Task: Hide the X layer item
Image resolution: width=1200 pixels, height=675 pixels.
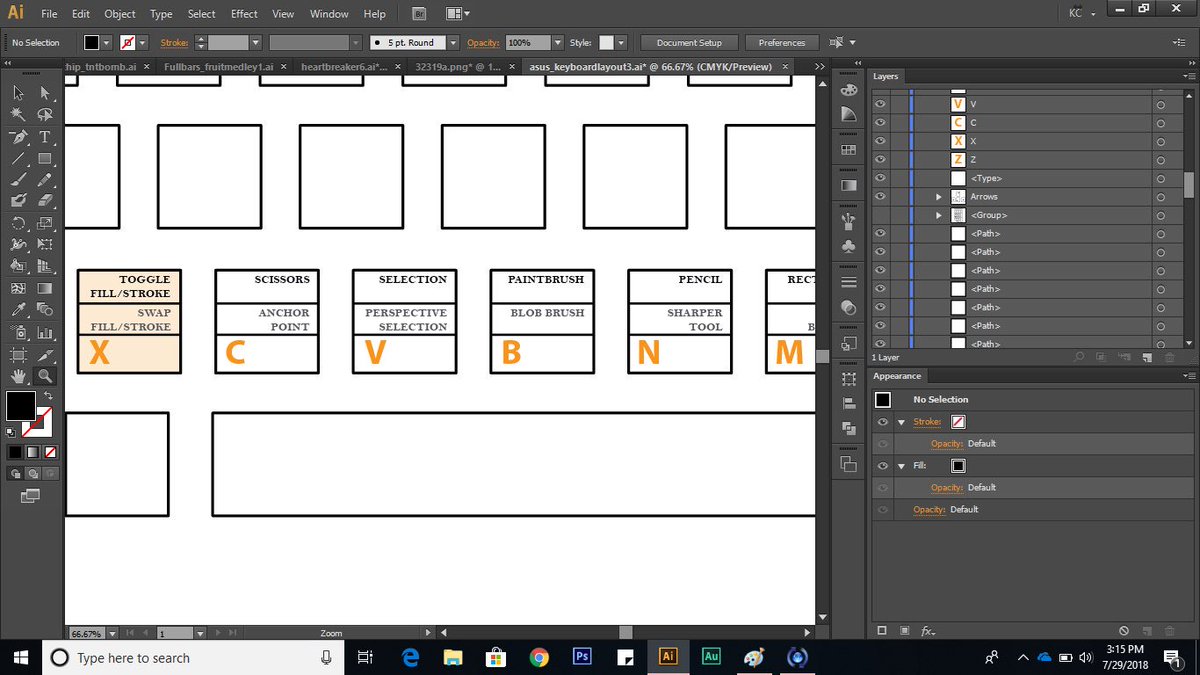Action: tap(881, 141)
